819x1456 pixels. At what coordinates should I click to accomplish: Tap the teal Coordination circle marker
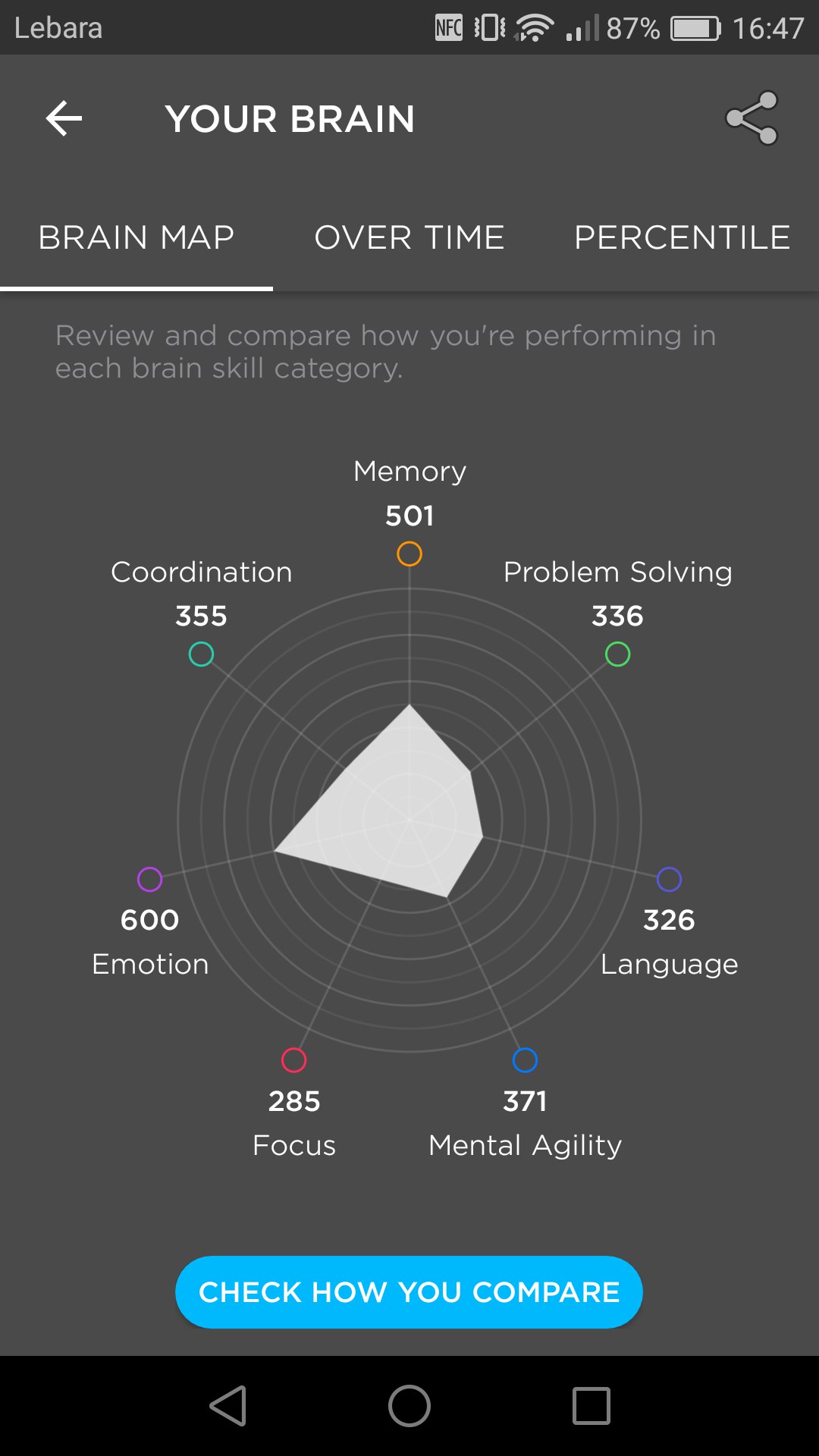(201, 654)
